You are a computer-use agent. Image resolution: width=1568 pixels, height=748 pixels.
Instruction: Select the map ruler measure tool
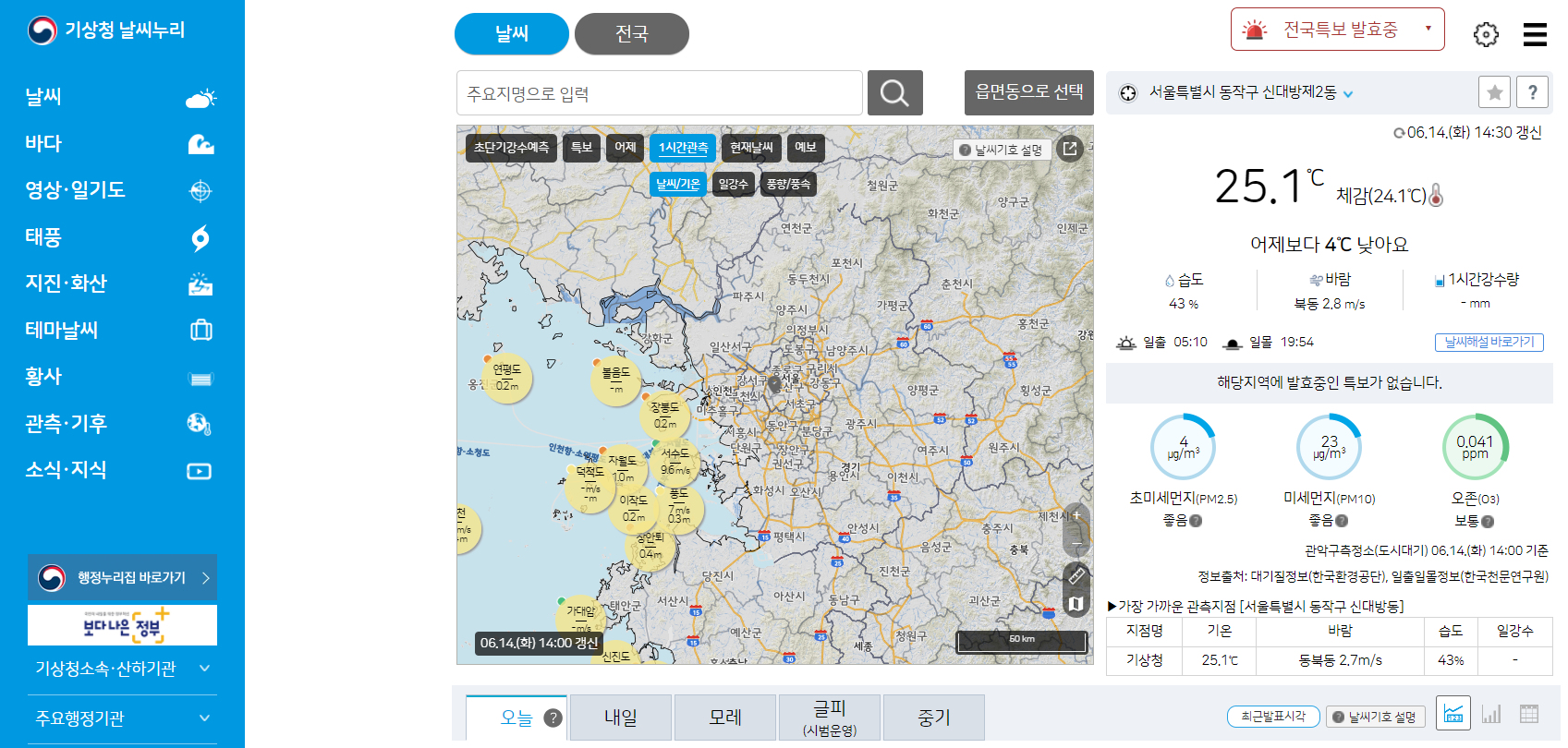pos(1076,575)
